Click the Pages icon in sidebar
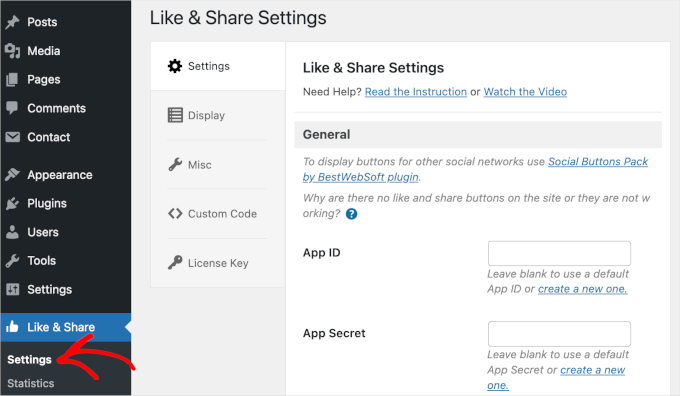Viewport: 680px width, 396px height. tap(13, 79)
